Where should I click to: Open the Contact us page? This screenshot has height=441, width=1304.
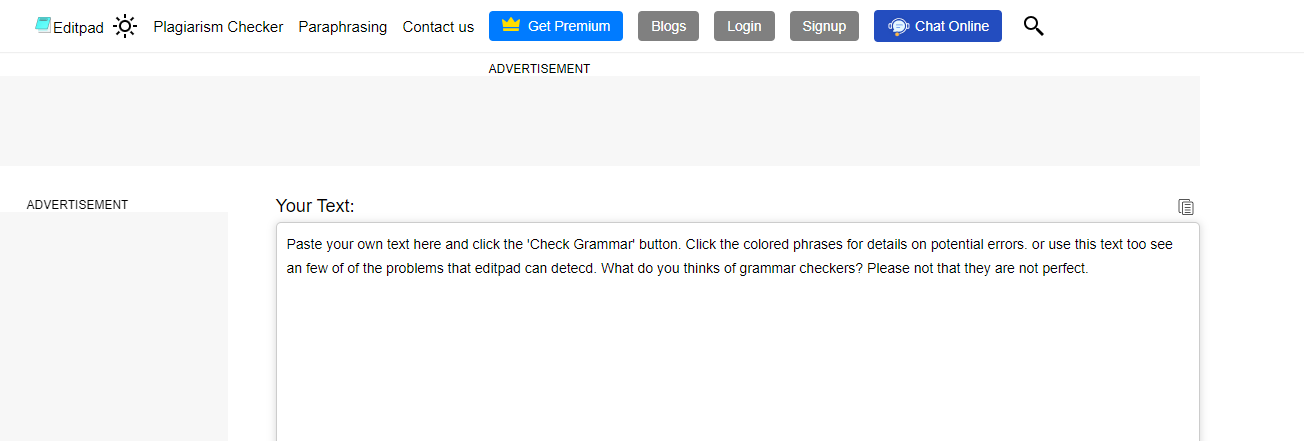(438, 27)
